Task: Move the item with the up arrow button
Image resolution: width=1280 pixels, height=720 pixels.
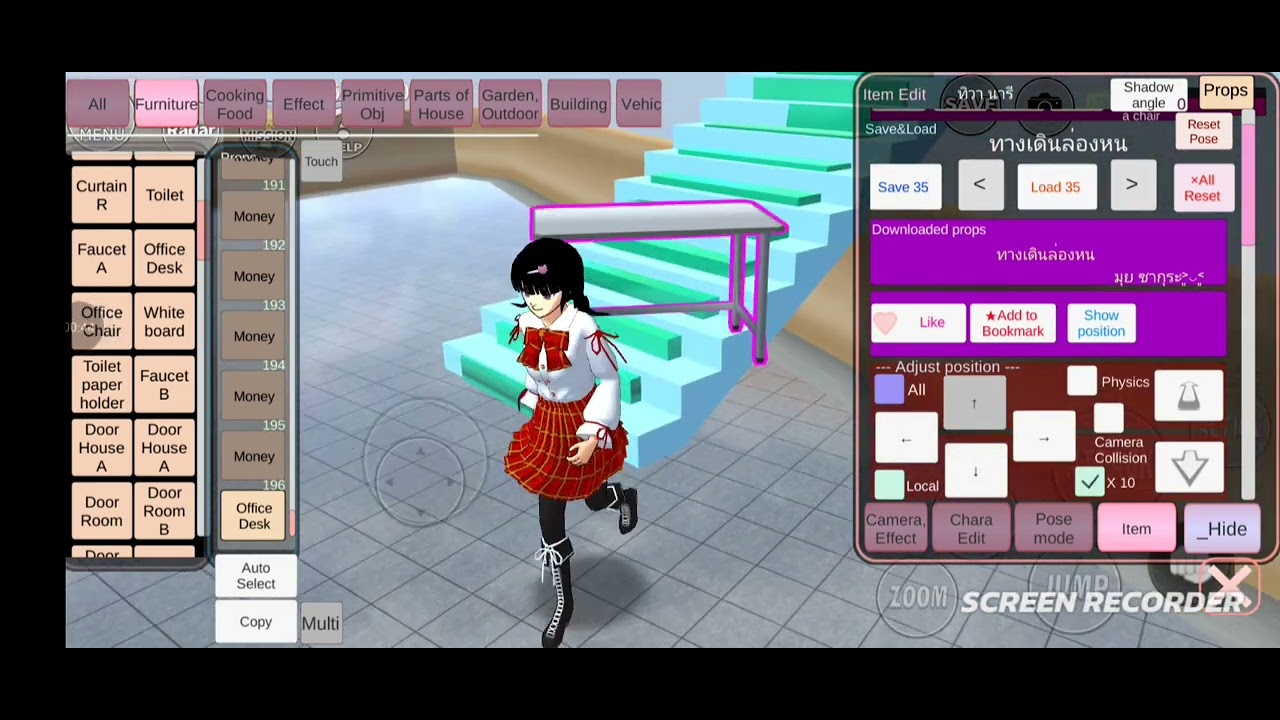Action: coord(974,403)
